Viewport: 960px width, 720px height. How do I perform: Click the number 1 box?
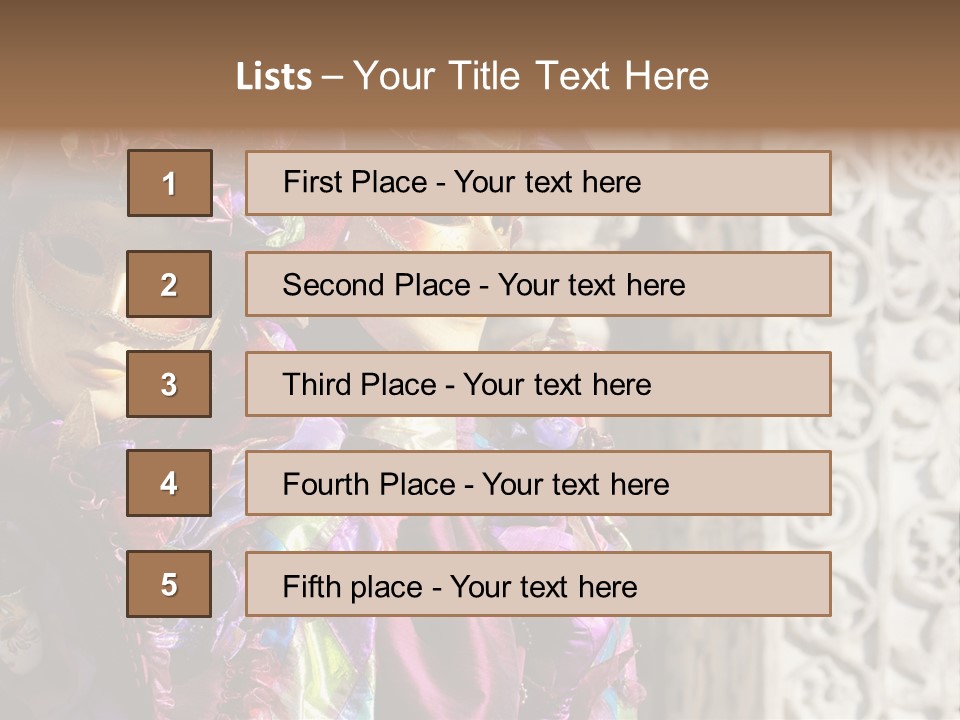click(x=169, y=183)
